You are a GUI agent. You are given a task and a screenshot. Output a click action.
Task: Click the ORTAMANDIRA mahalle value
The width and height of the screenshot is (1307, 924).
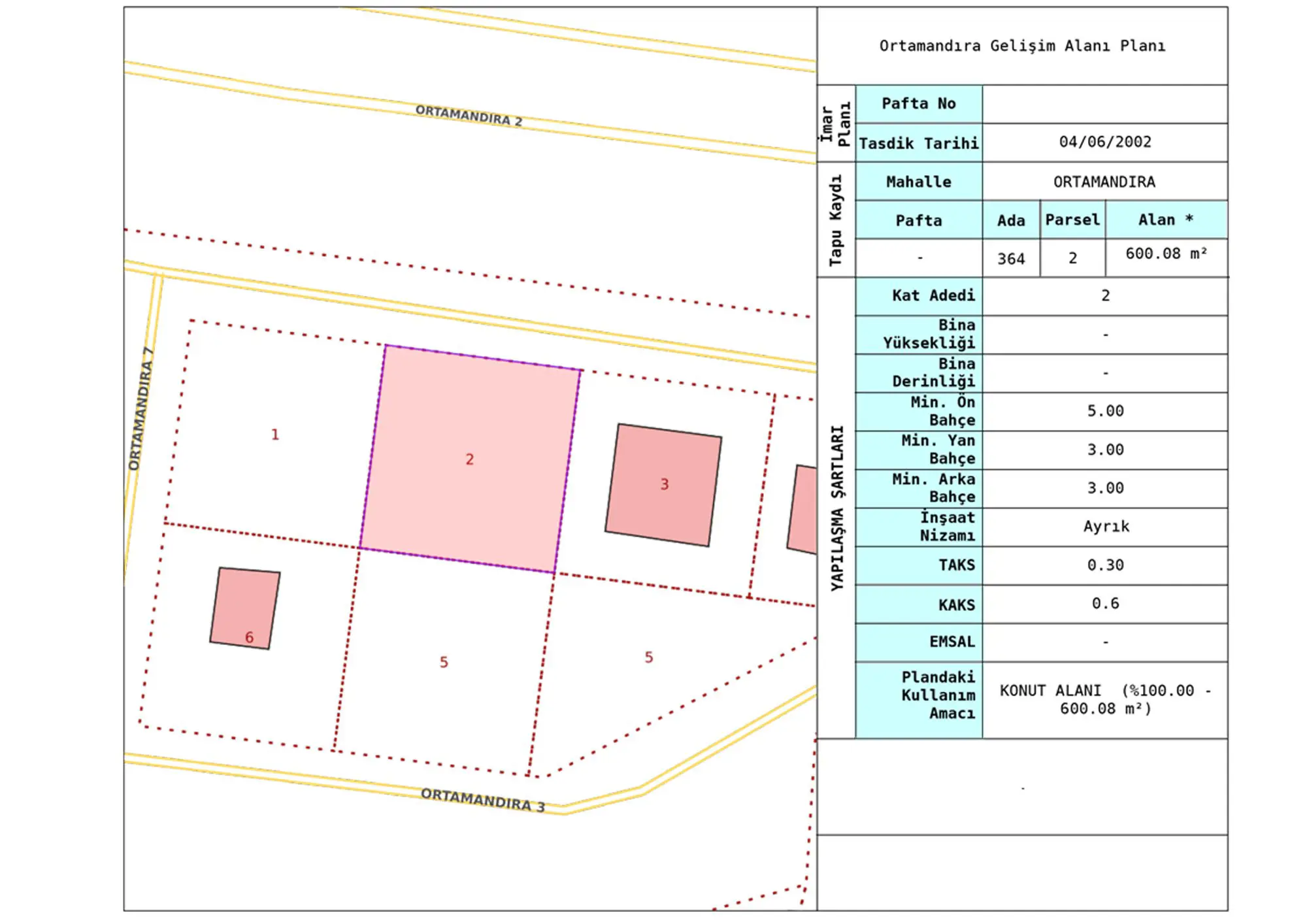click(x=1104, y=182)
